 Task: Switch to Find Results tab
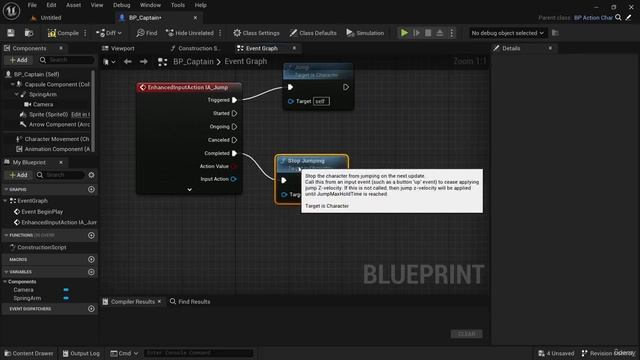[190, 302]
